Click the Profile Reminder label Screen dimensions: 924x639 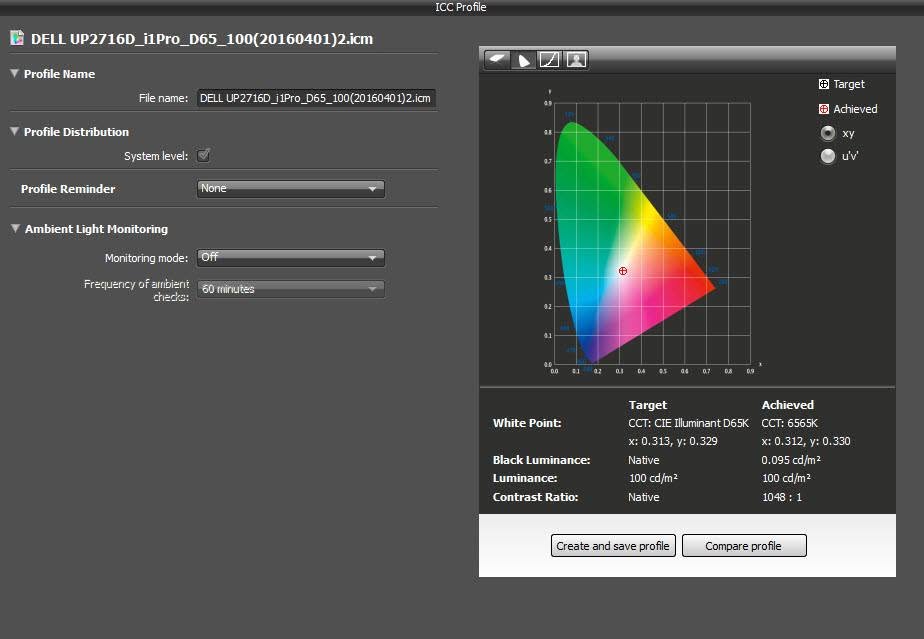(x=68, y=189)
